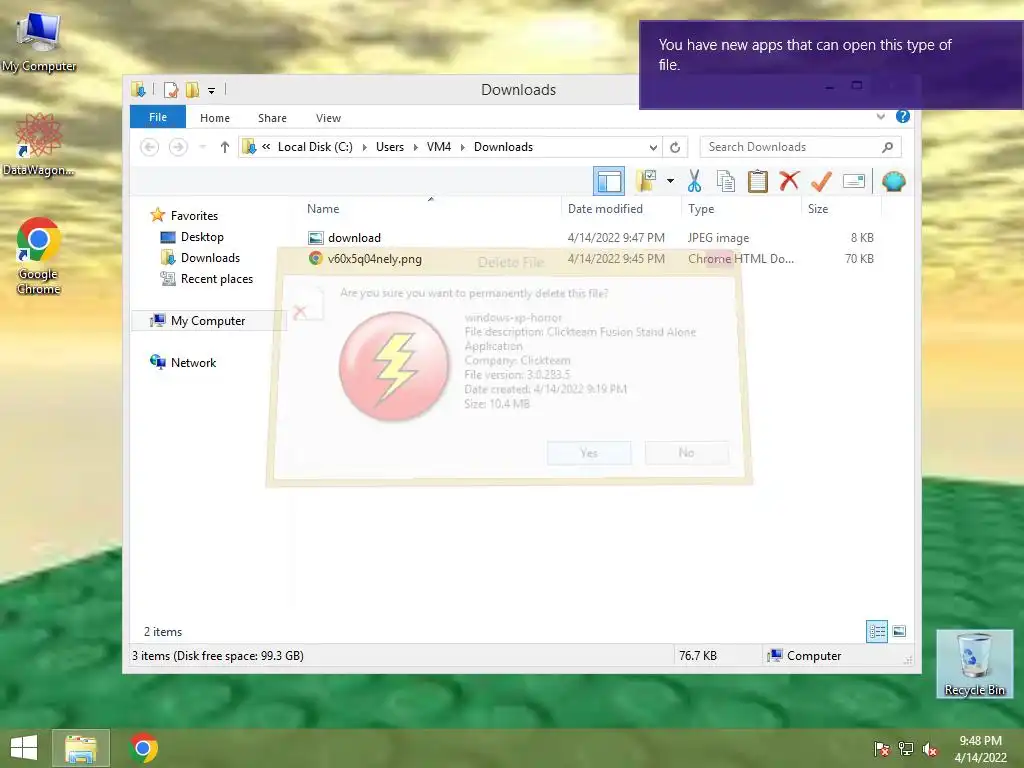Open the Recycle Bin desktop icon

click(x=974, y=664)
